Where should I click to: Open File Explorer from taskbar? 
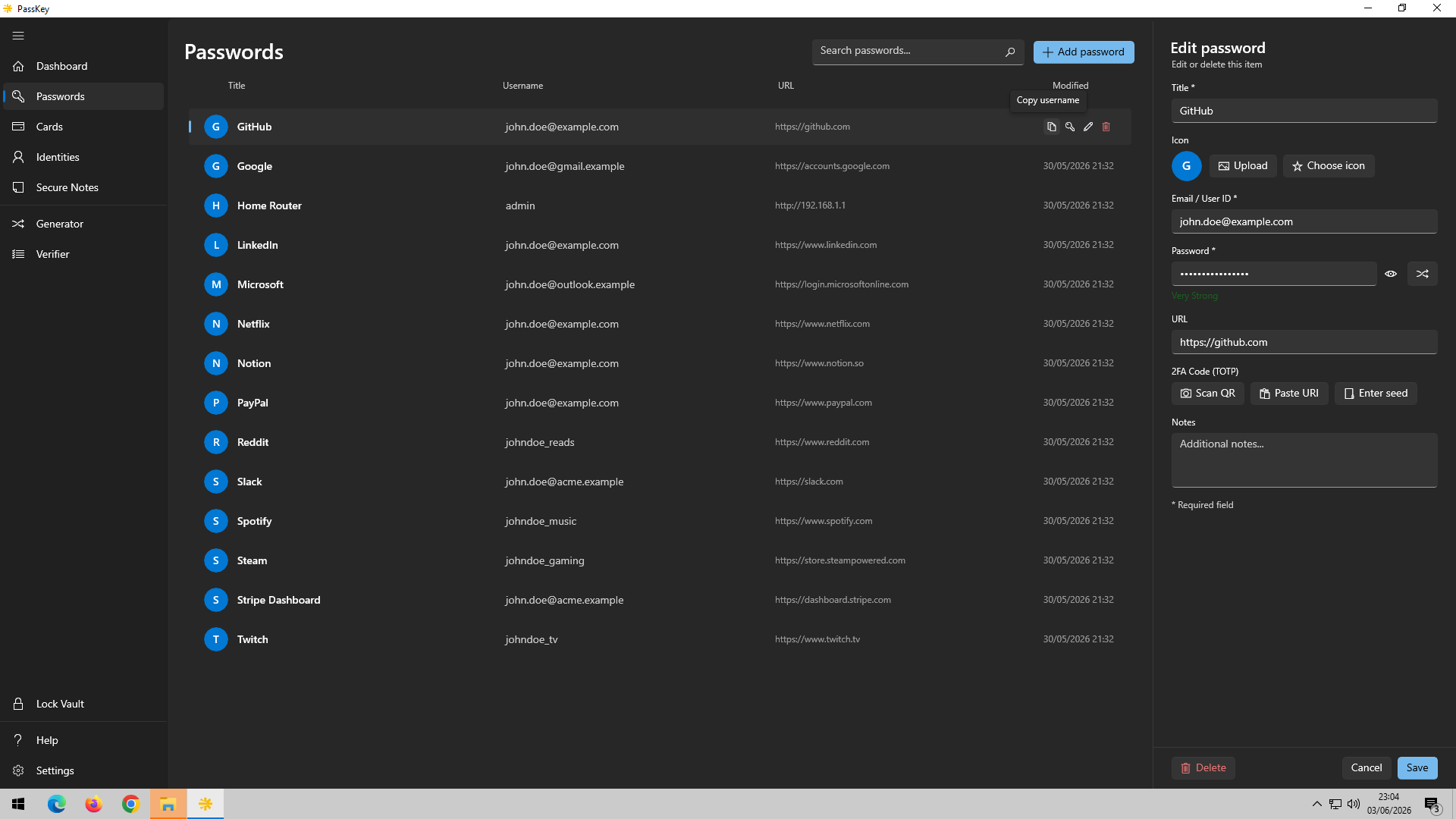click(168, 804)
